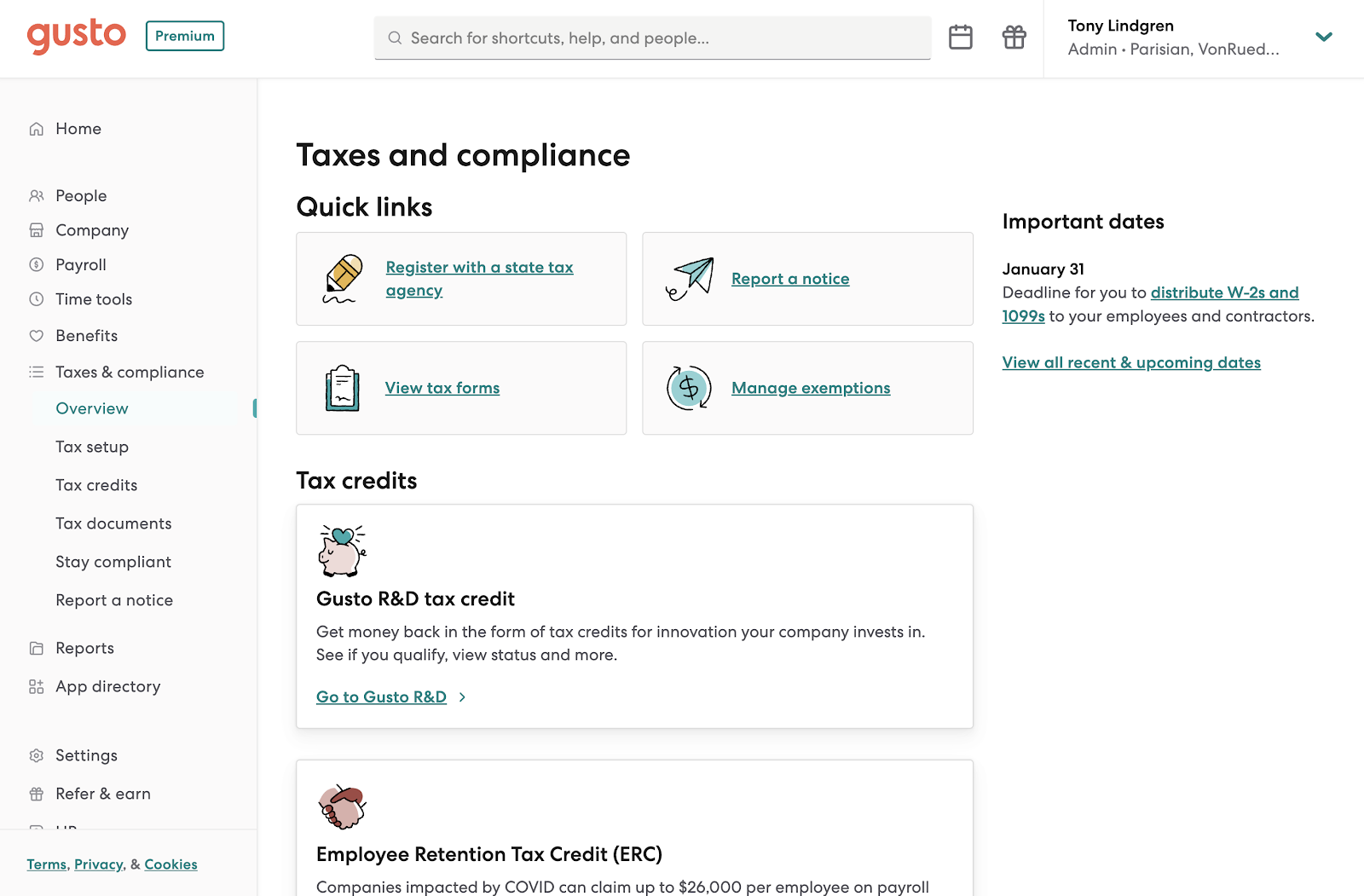Click the Benefits heart icon
The width and height of the screenshot is (1364, 896).
tap(37, 336)
